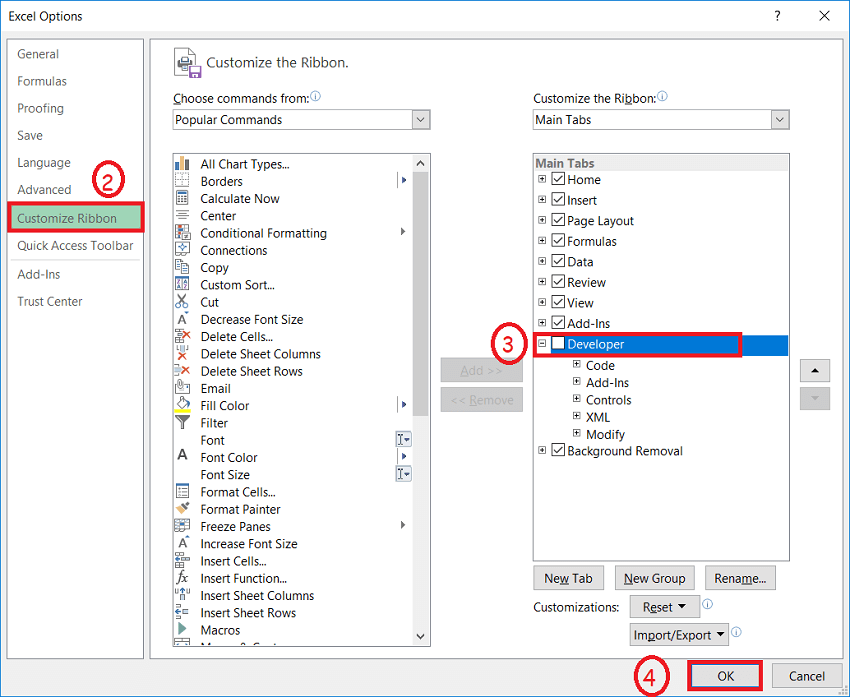Enable the Developer tab checkbox
Screen dimensions: 850x697
tap(558, 344)
